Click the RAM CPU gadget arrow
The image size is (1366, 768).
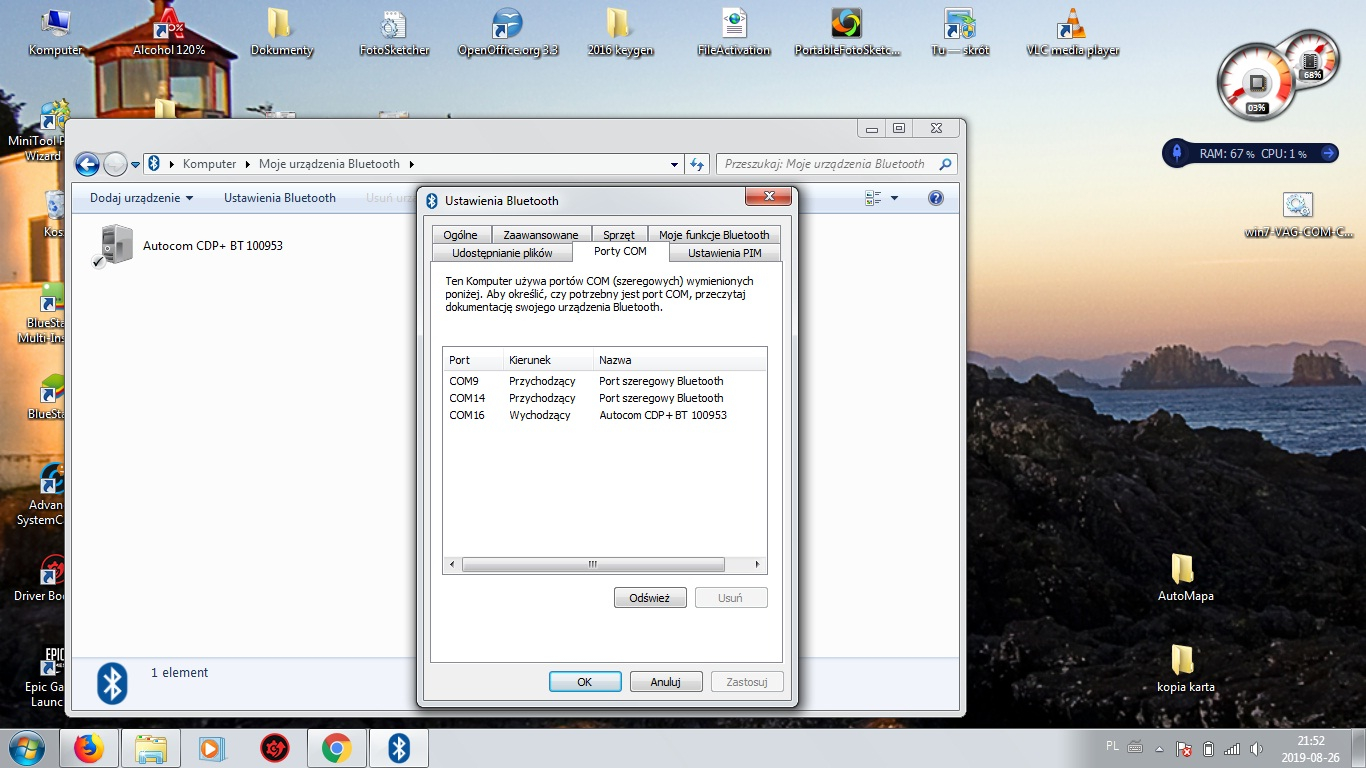(x=1328, y=153)
